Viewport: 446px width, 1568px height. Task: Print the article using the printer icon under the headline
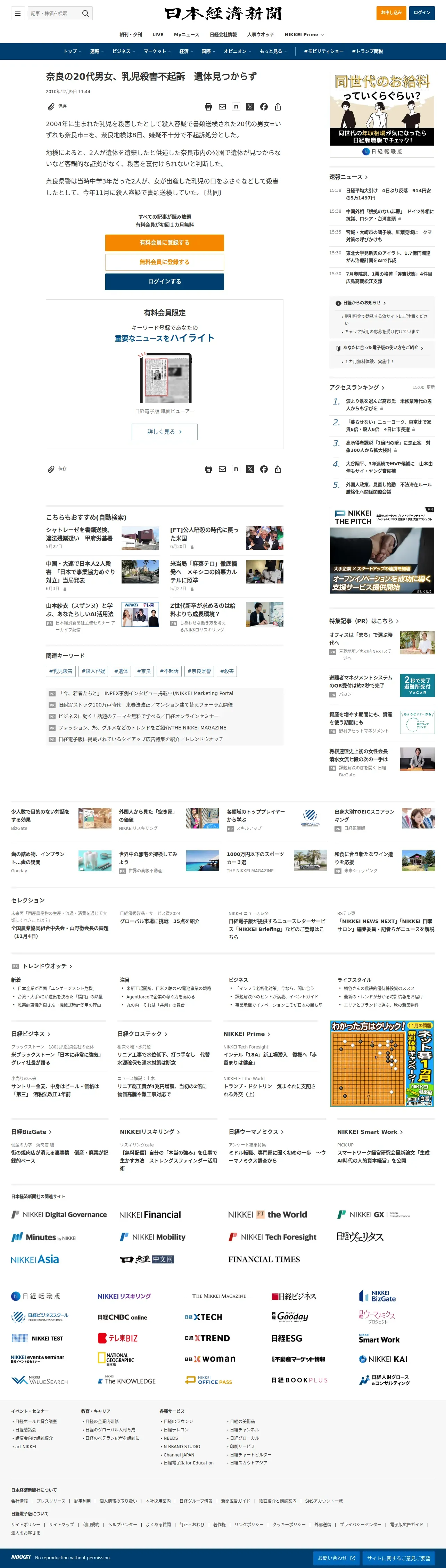[x=208, y=107]
